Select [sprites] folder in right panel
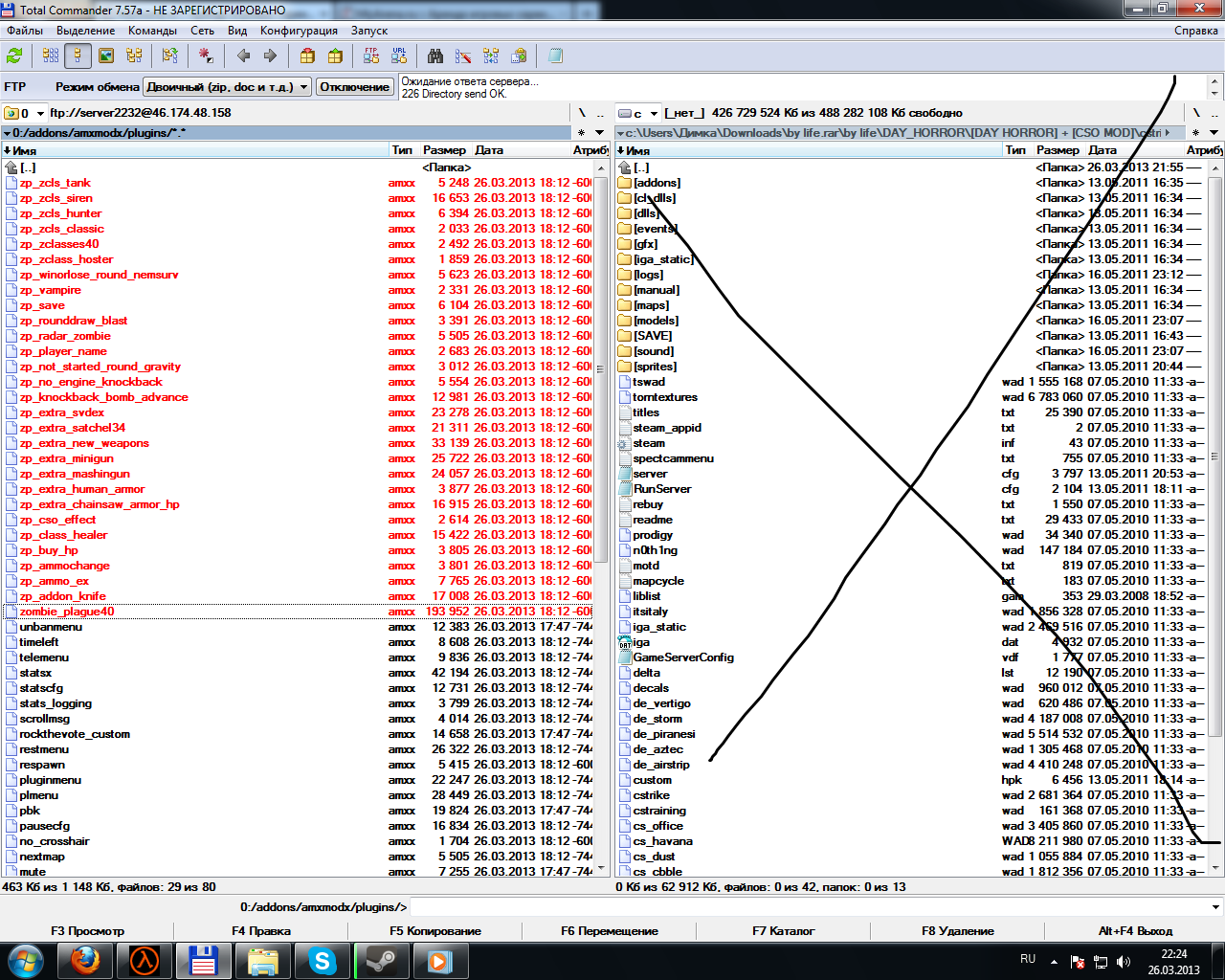The width and height of the screenshot is (1225, 980). 910,367
